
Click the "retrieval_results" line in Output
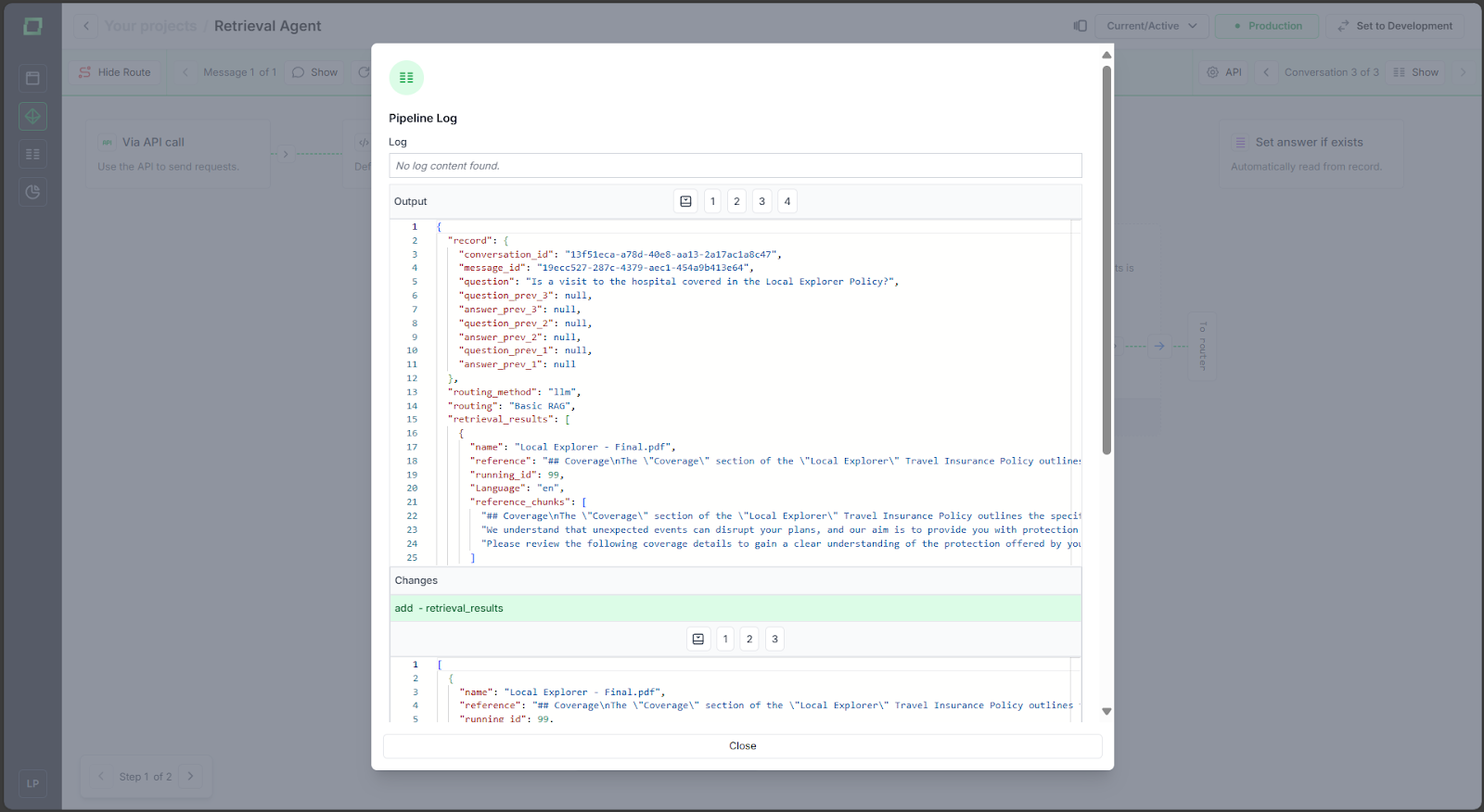coord(508,419)
